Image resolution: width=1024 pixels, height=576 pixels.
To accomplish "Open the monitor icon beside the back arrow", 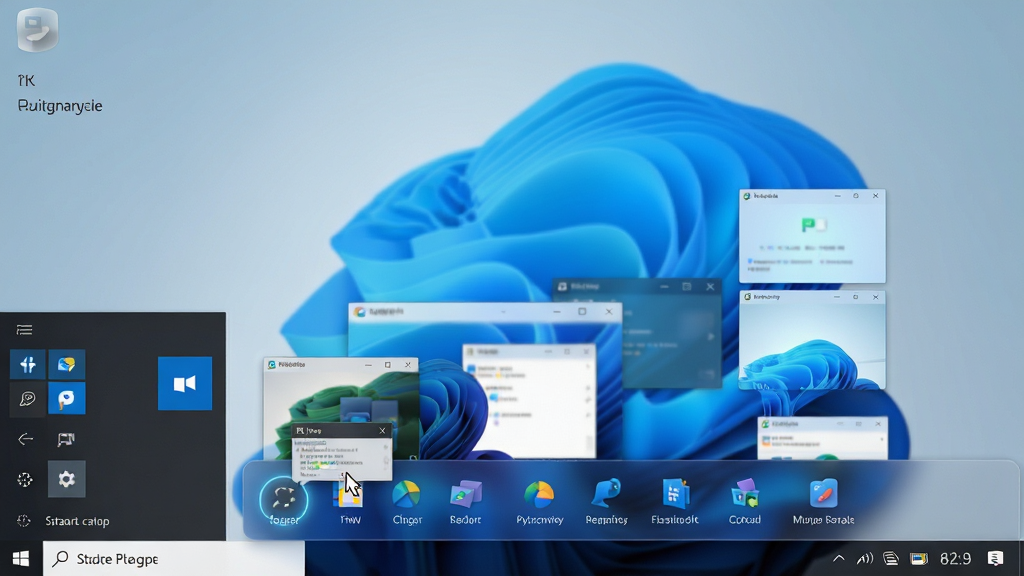I will (x=65, y=439).
